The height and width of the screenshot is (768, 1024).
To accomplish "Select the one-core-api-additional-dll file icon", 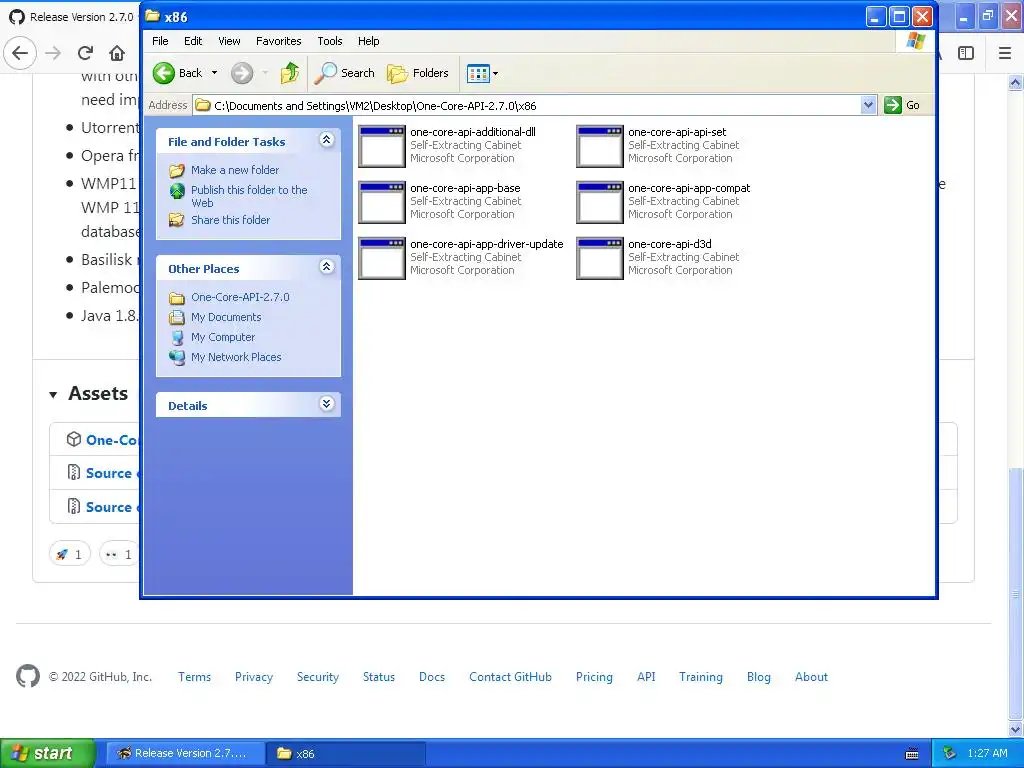I will pyautogui.click(x=382, y=146).
